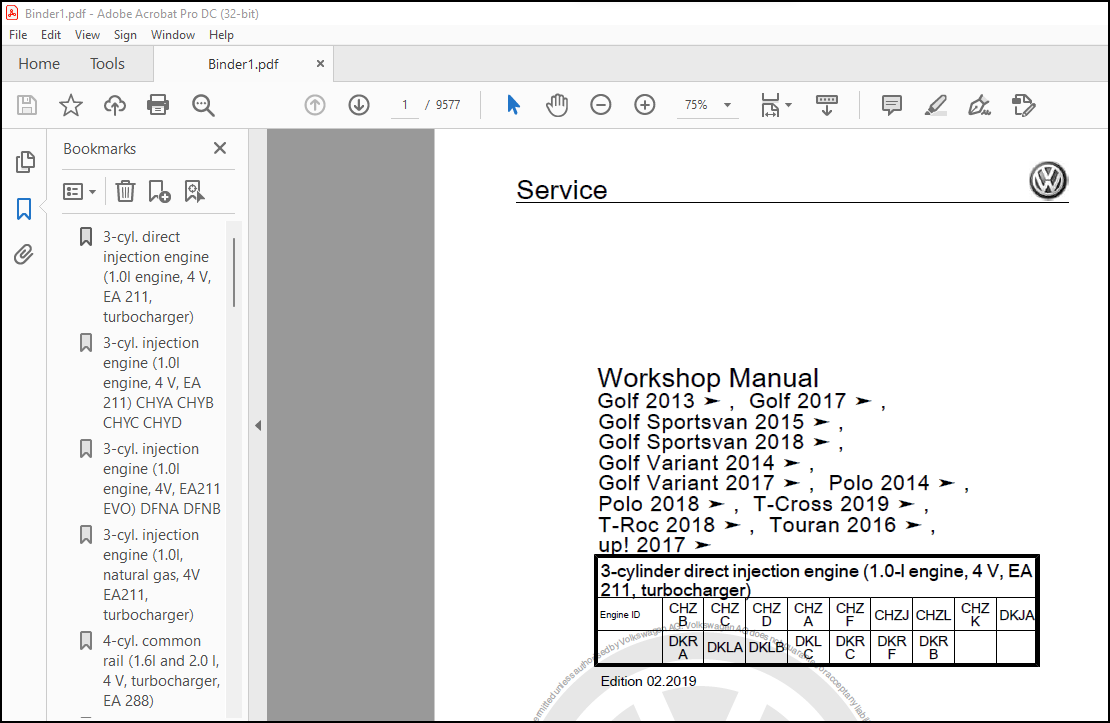This screenshot has height=723, width=1110.
Task: Click the stamp tool icon
Action: tap(1024, 105)
